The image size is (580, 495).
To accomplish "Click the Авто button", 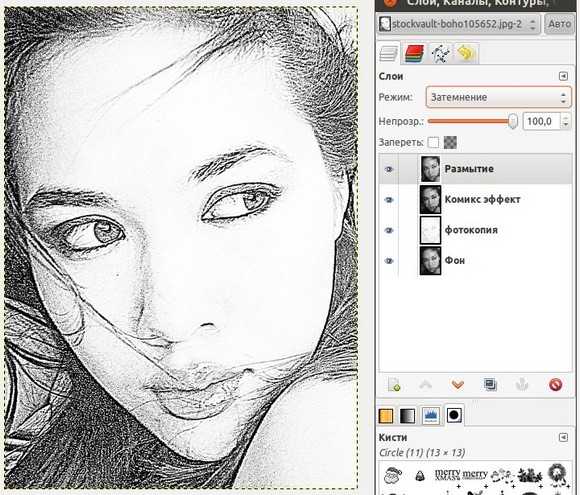I will 559,24.
